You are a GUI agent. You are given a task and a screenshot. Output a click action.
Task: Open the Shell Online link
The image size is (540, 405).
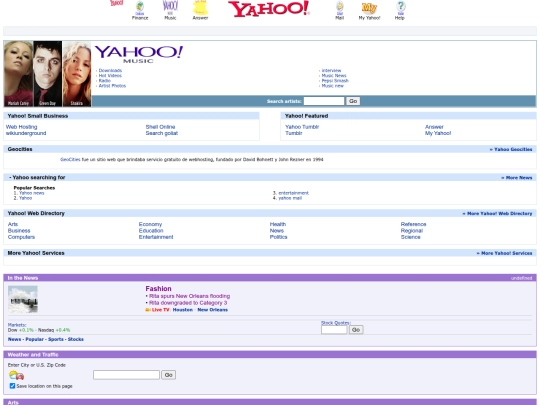tap(160, 127)
